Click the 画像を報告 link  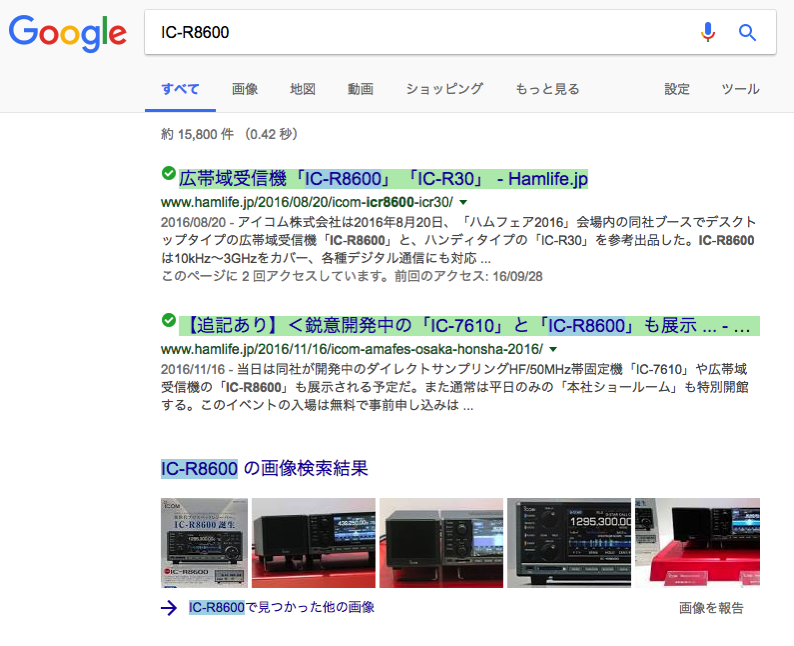pyautogui.click(x=711, y=608)
